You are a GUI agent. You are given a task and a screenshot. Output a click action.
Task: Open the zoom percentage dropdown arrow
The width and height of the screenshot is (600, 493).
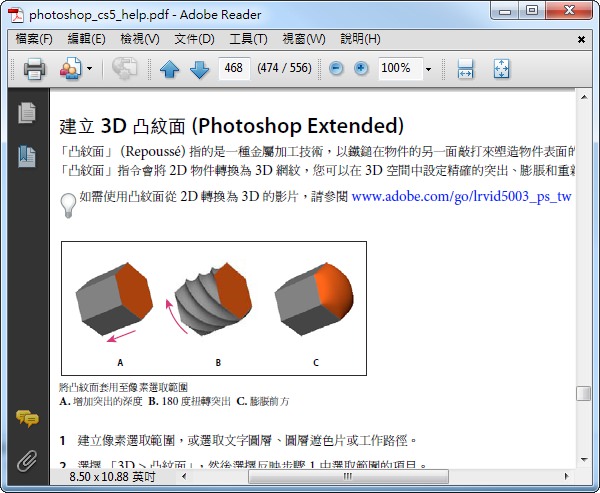[x=429, y=69]
